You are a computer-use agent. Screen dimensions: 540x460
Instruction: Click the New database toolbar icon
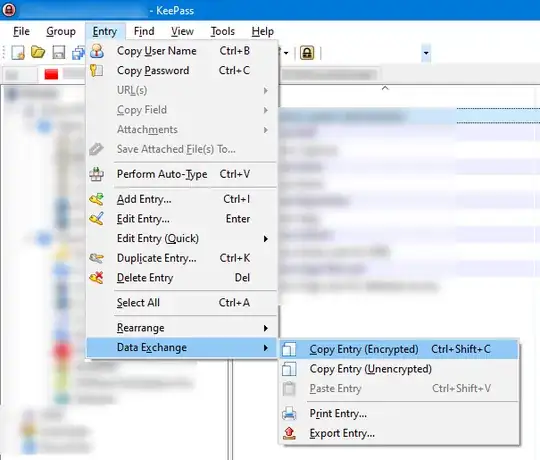18,53
